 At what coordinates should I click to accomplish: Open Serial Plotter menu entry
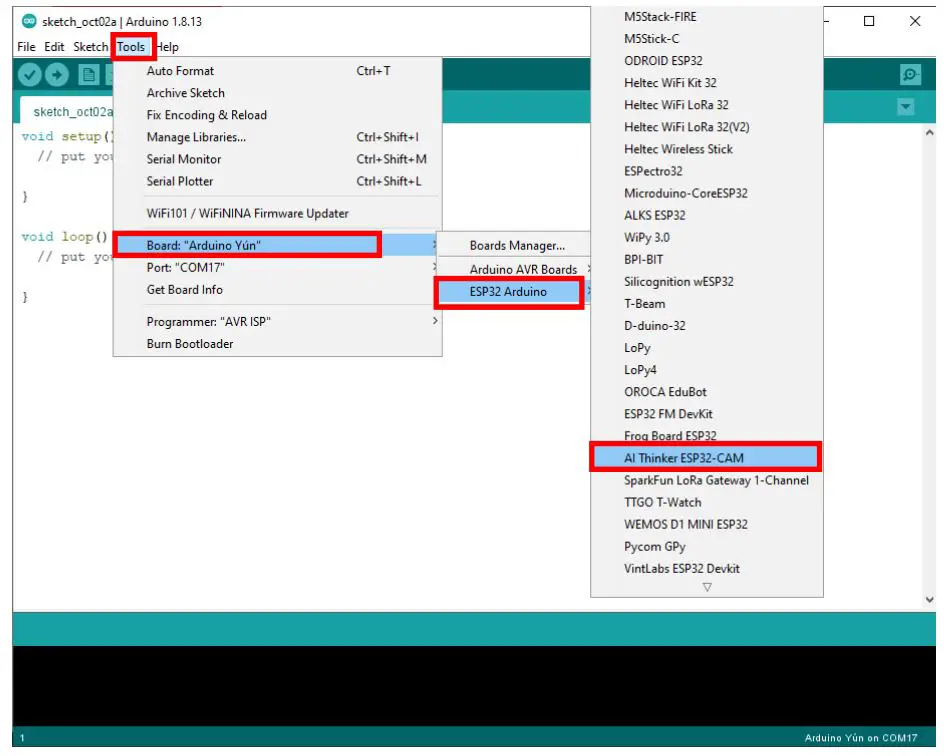tap(278, 181)
